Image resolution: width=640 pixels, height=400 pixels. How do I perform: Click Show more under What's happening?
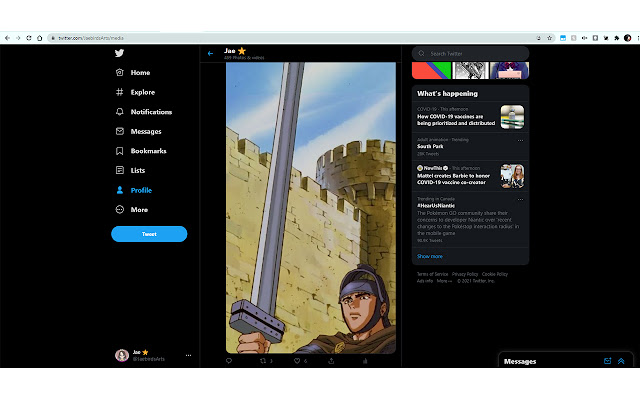[429, 256]
